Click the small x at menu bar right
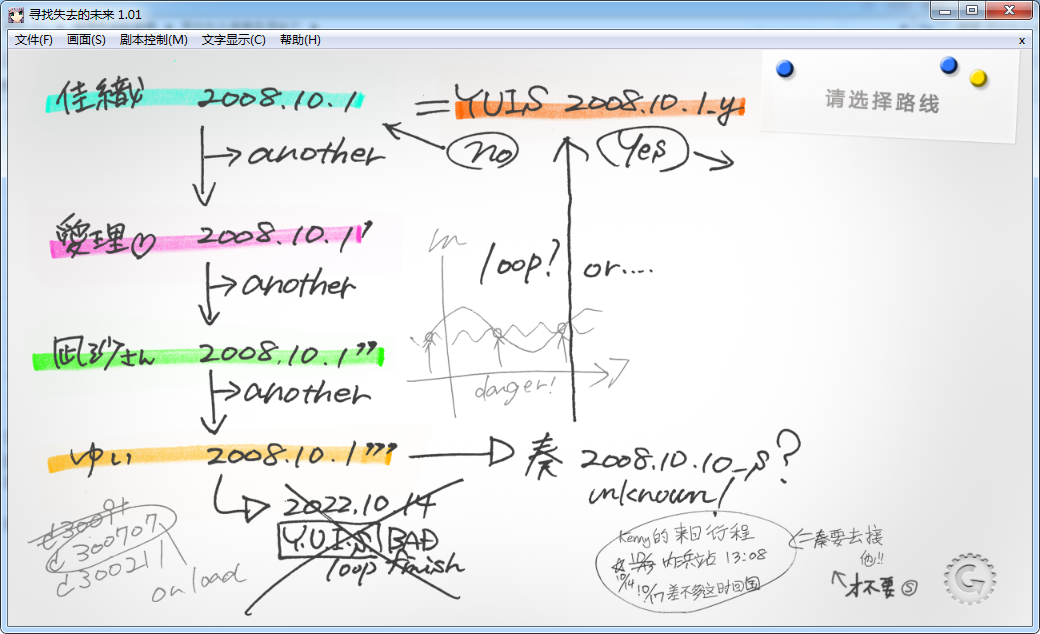This screenshot has height=634, width=1040. pos(1022,40)
